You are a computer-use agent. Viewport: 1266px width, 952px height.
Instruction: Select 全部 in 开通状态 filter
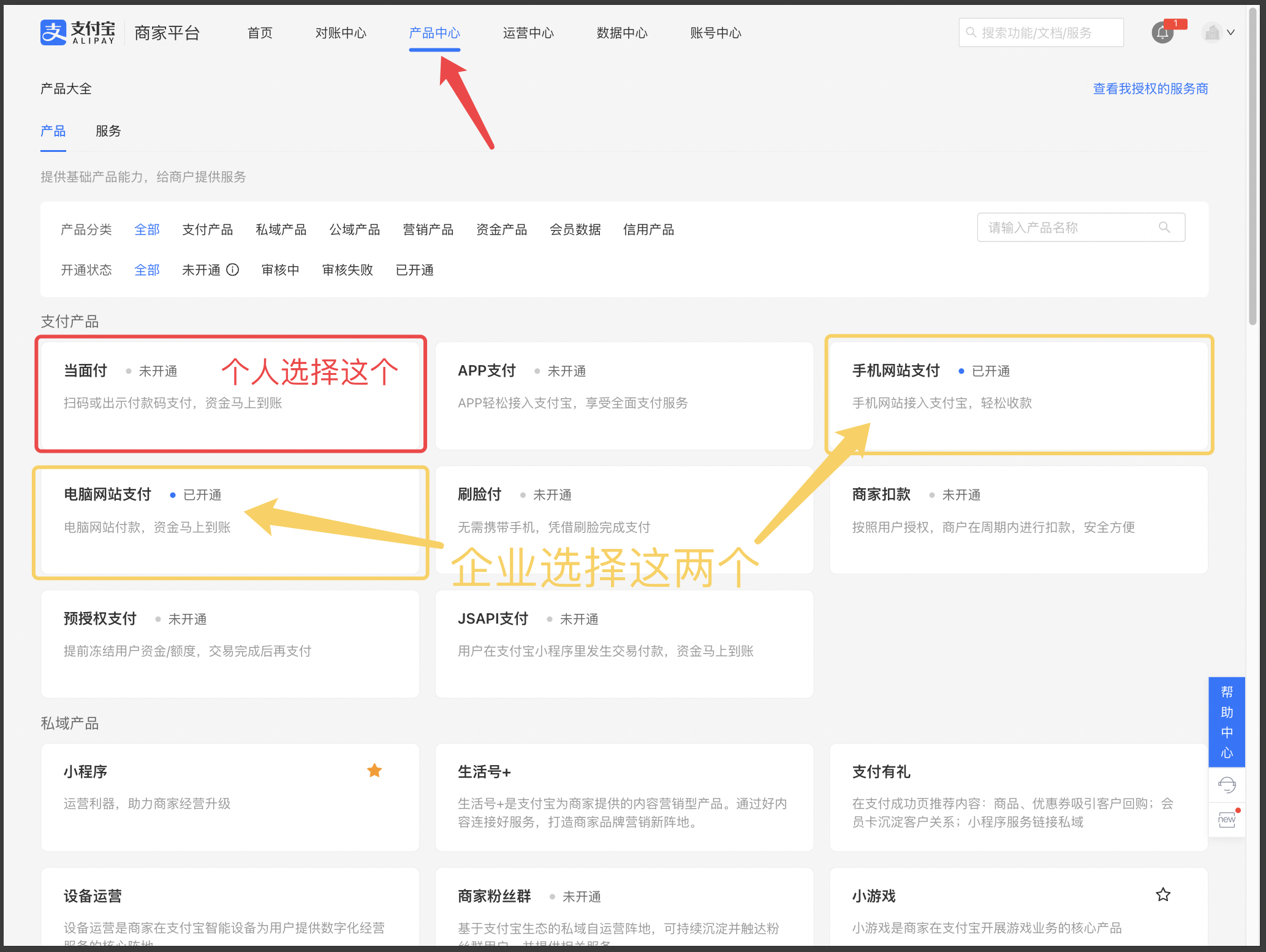click(147, 270)
